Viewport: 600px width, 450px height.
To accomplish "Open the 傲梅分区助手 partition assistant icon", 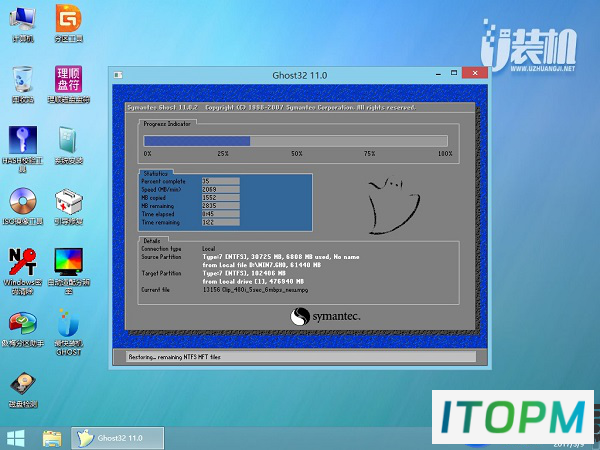I will [23, 329].
